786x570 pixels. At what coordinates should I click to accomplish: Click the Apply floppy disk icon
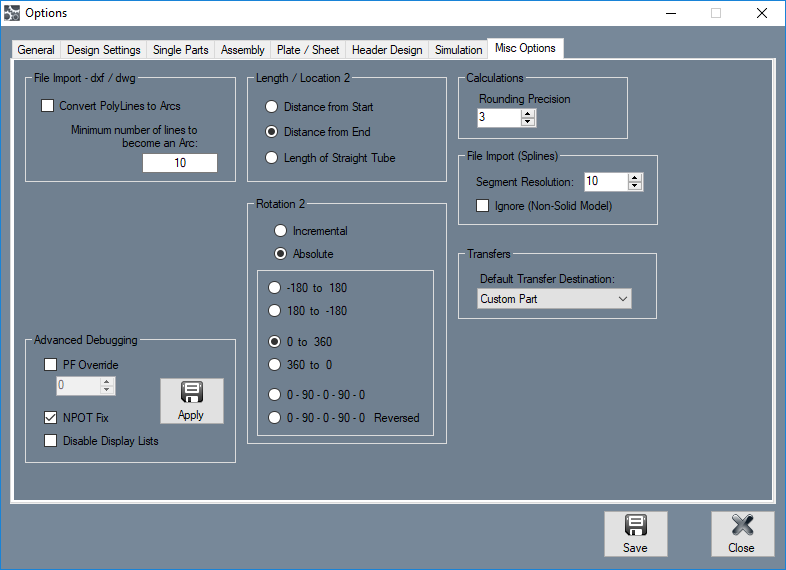point(192,393)
